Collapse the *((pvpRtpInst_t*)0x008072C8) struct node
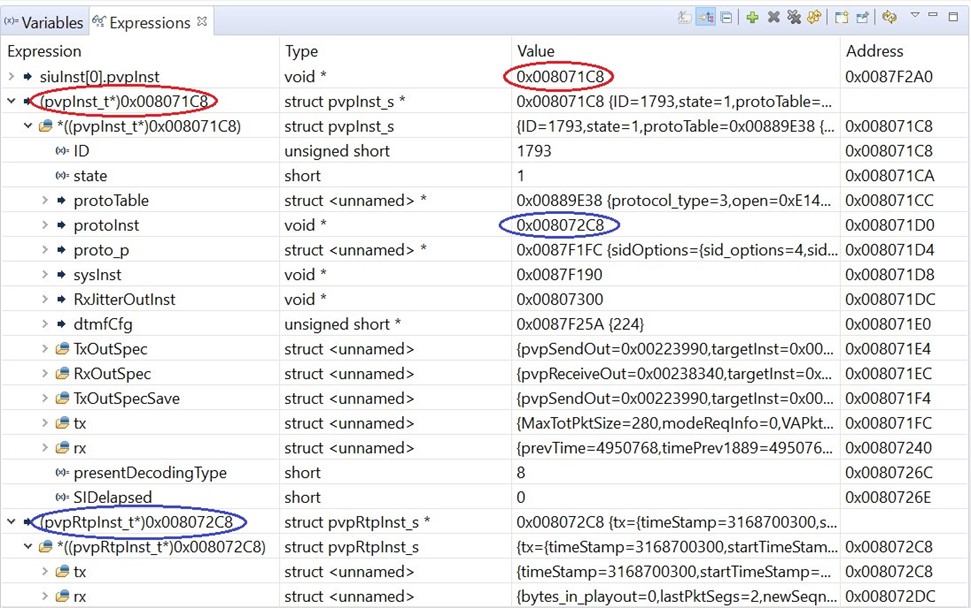 pos(28,547)
